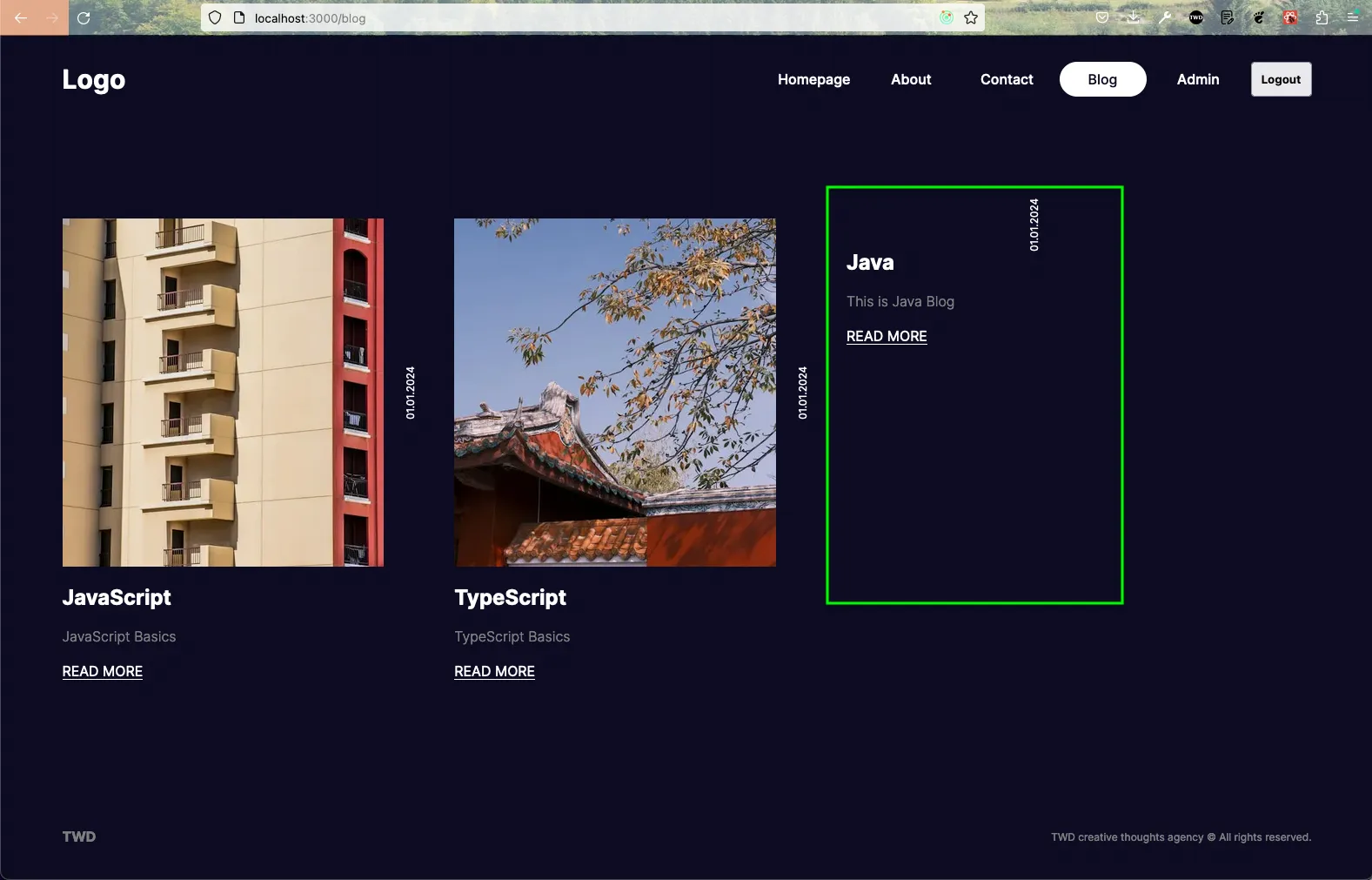
Task: Select the Blog nav pill
Action: click(x=1102, y=79)
